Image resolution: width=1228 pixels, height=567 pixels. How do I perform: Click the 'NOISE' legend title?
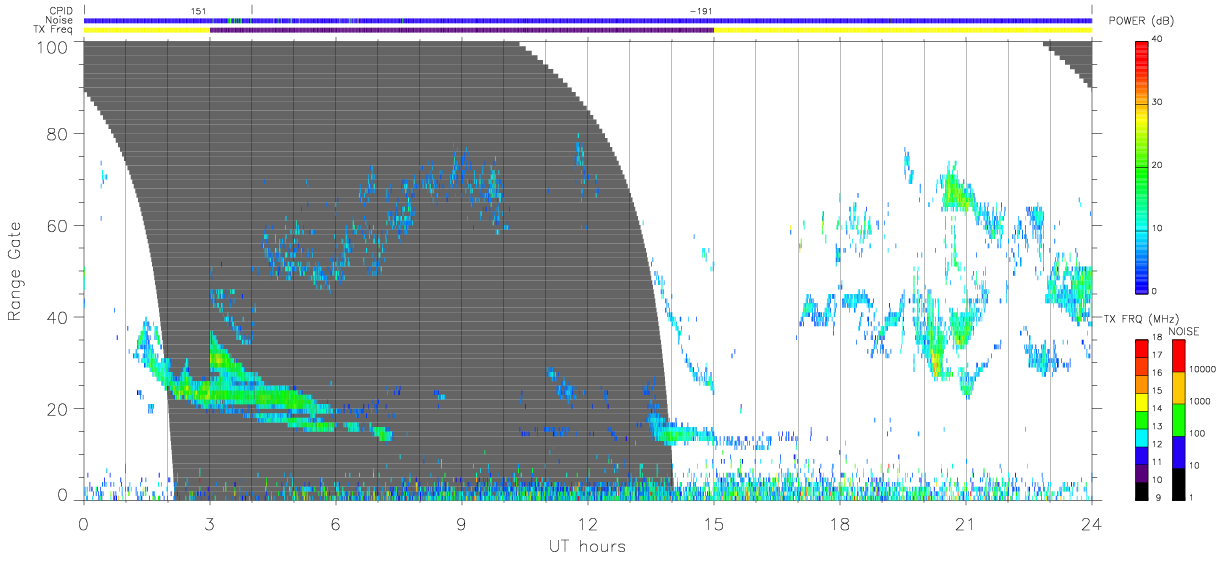pyautogui.click(x=1184, y=331)
